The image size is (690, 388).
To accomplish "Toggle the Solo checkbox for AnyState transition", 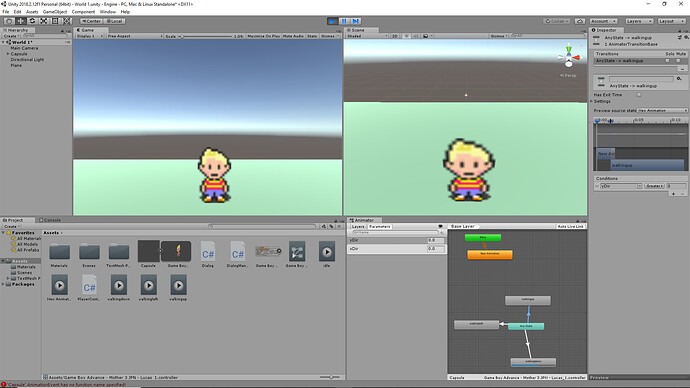I will coord(668,61).
